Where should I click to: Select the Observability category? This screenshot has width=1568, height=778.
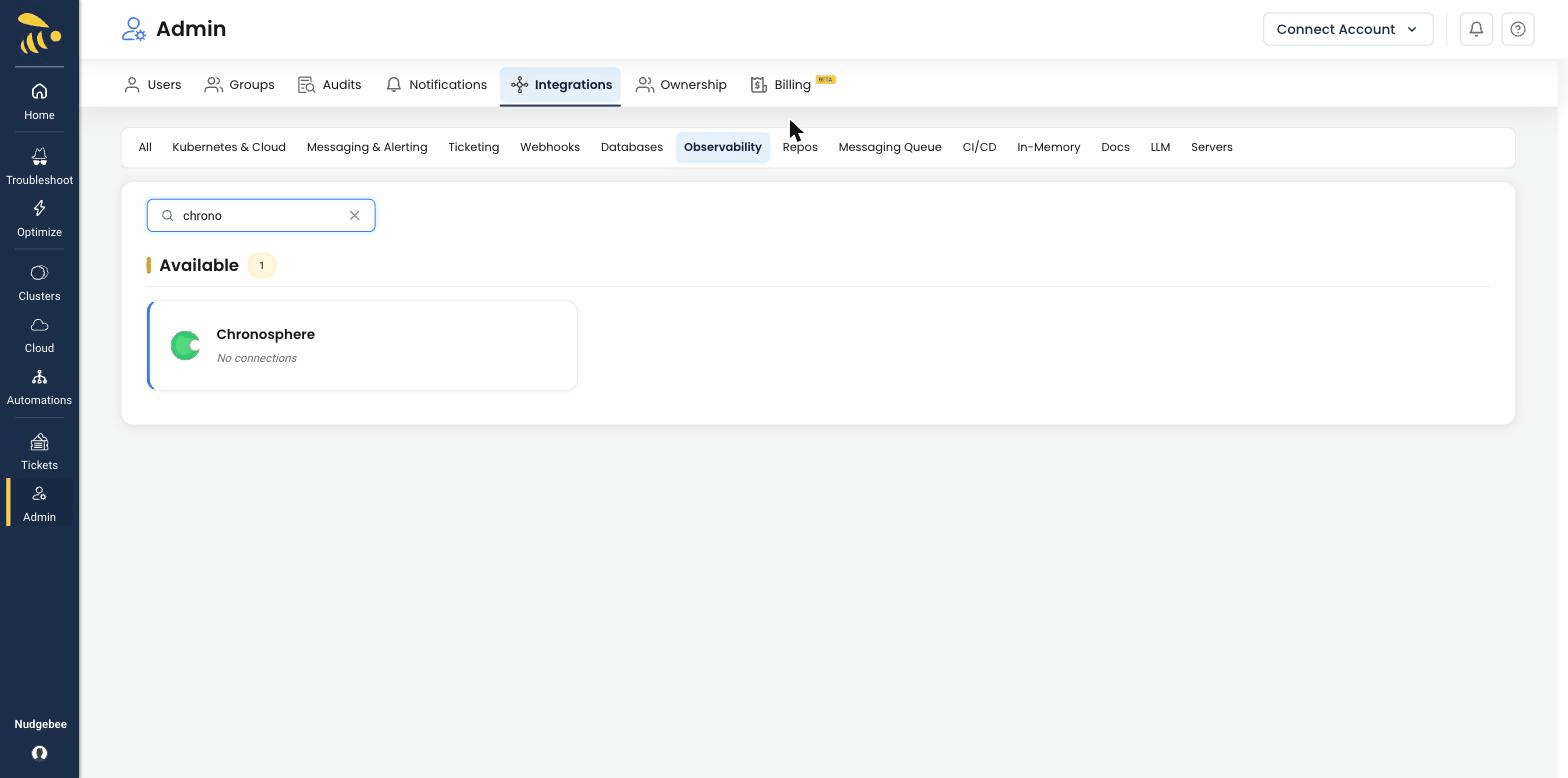[x=723, y=147]
